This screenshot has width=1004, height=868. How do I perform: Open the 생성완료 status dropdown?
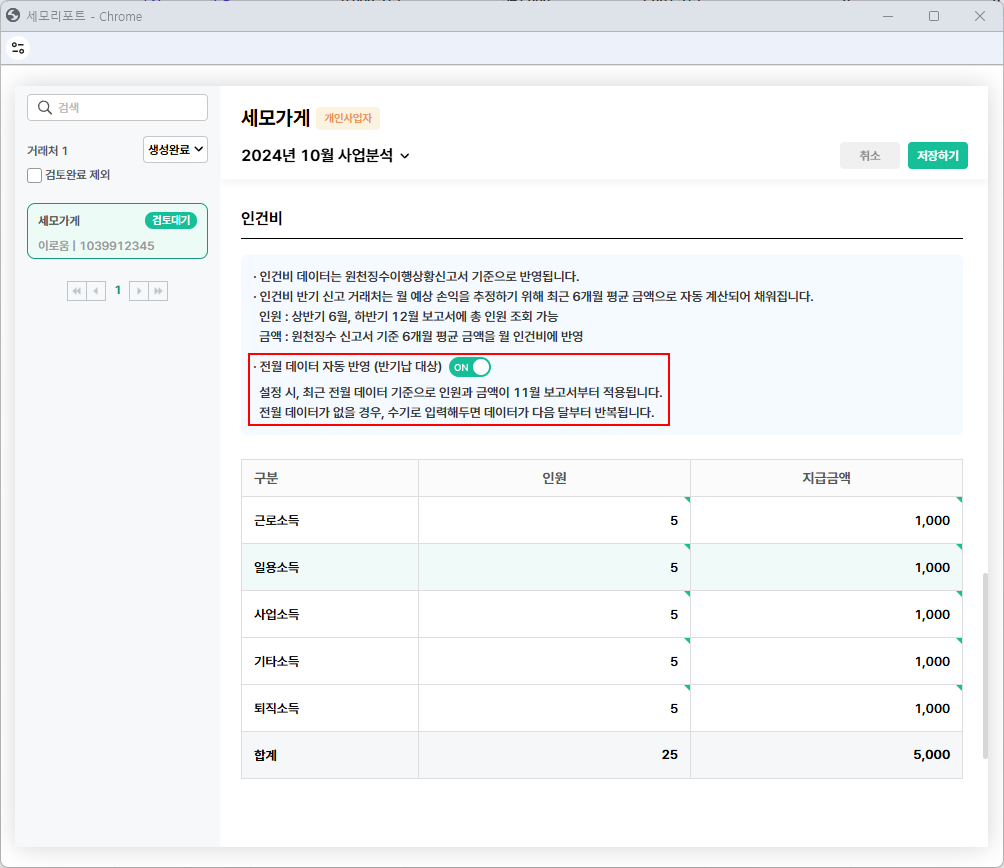[175, 150]
